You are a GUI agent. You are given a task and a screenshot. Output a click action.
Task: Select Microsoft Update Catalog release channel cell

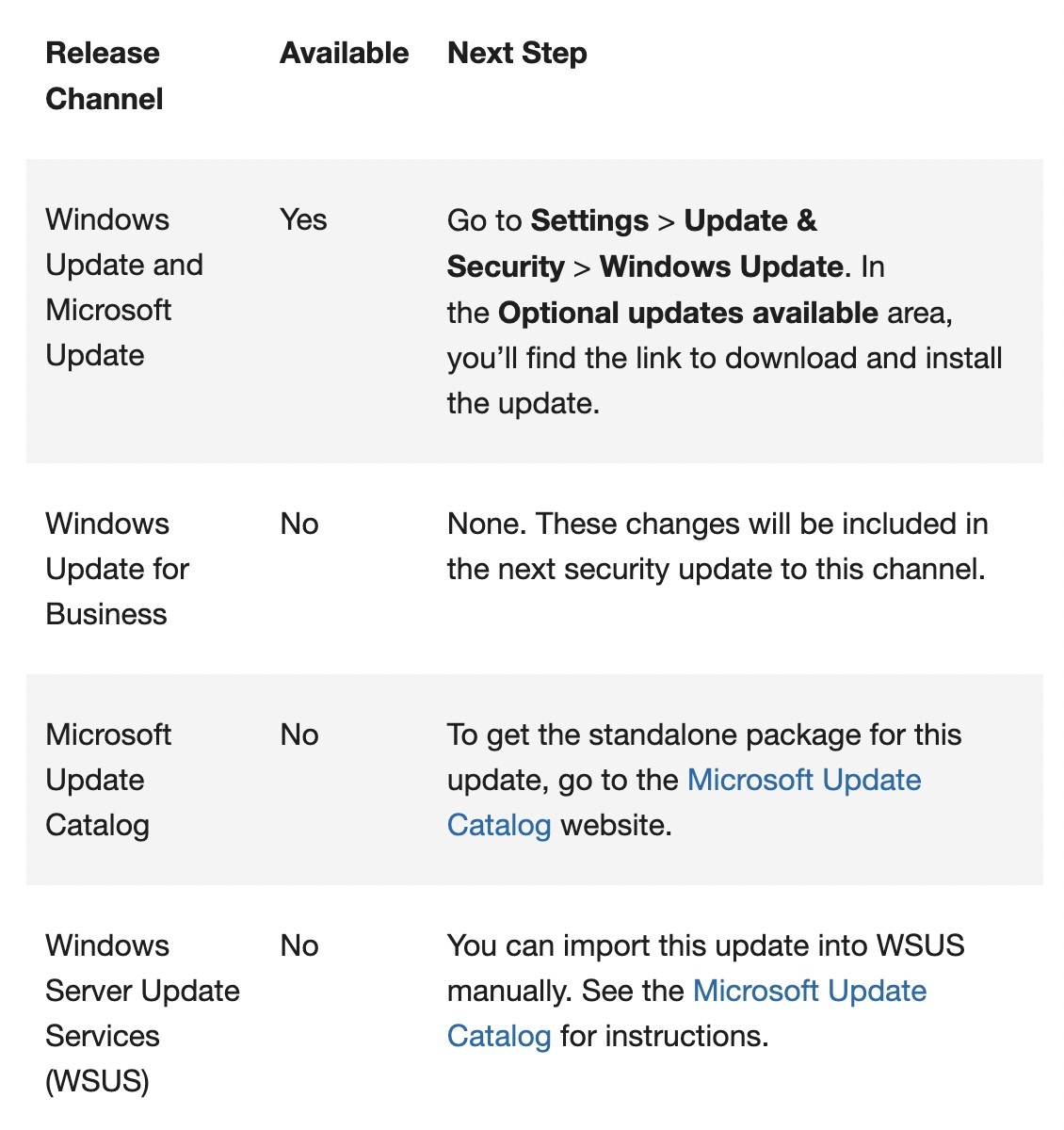[x=108, y=780]
